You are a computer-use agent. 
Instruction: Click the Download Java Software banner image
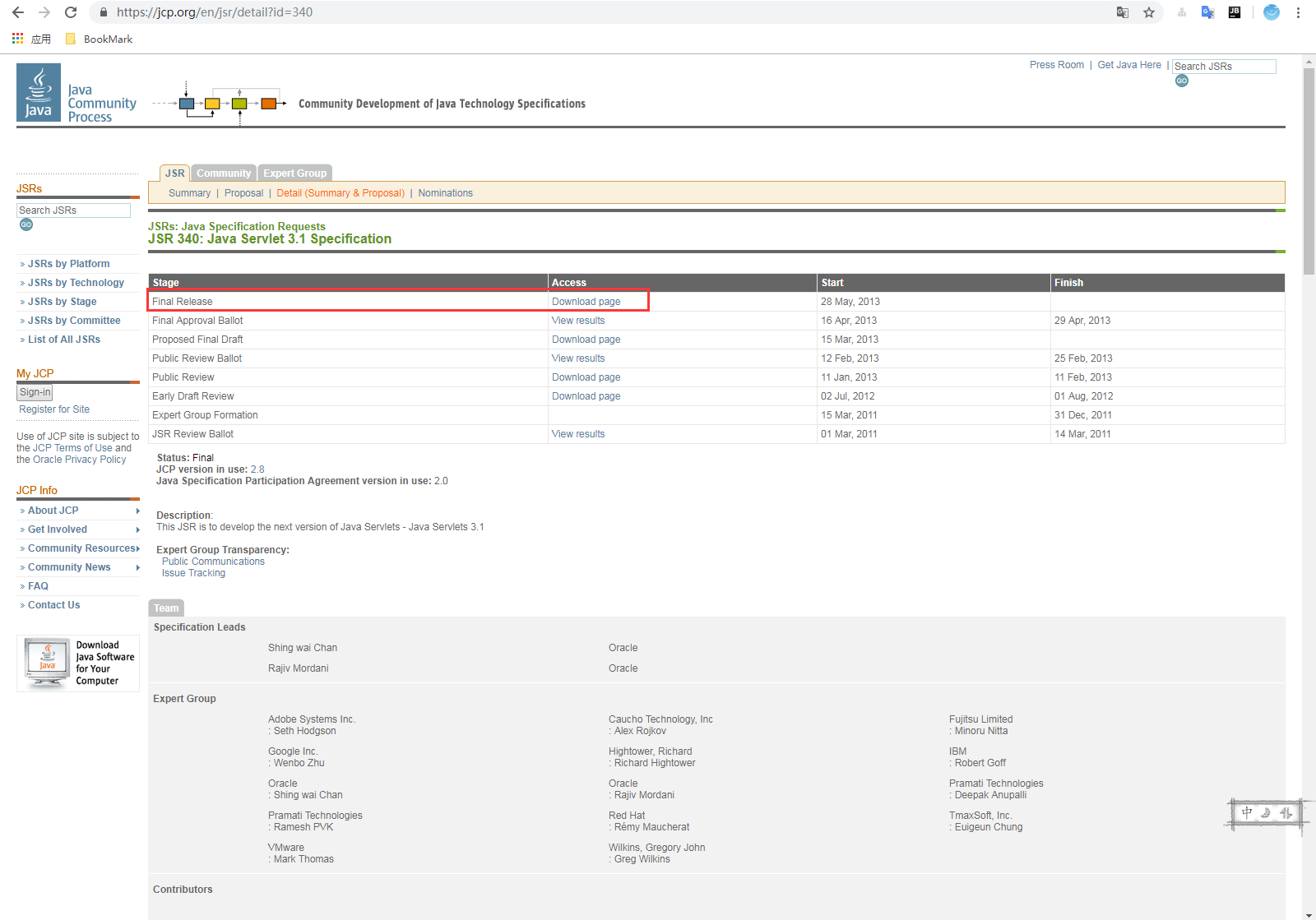78,663
